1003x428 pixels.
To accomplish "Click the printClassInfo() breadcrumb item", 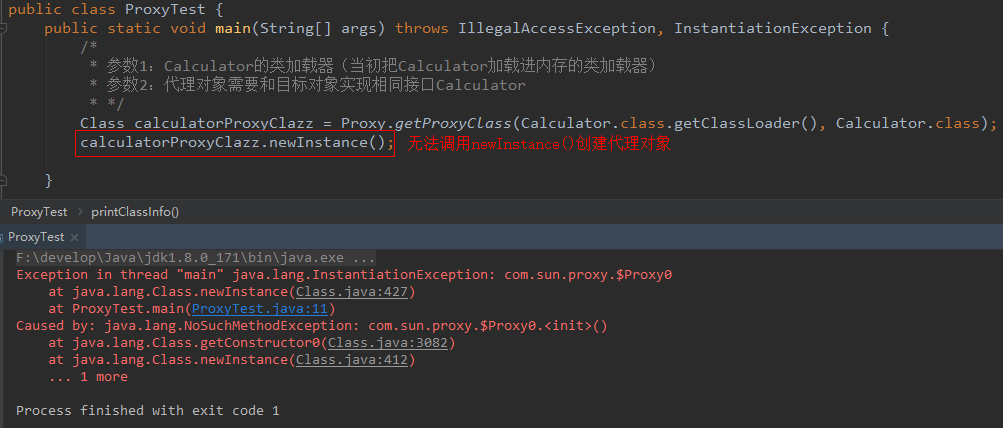I will (135, 212).
